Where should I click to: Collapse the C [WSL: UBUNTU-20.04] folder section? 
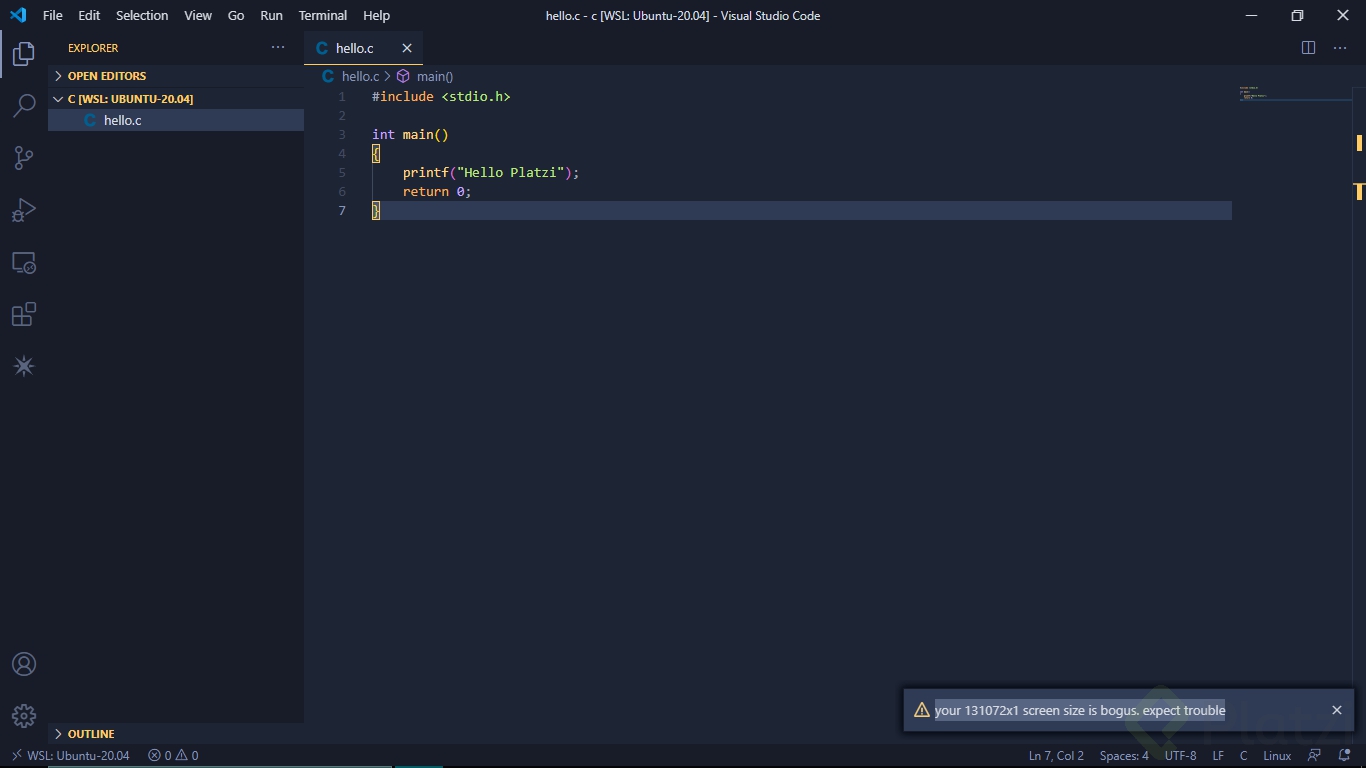[x=176, y=99]
